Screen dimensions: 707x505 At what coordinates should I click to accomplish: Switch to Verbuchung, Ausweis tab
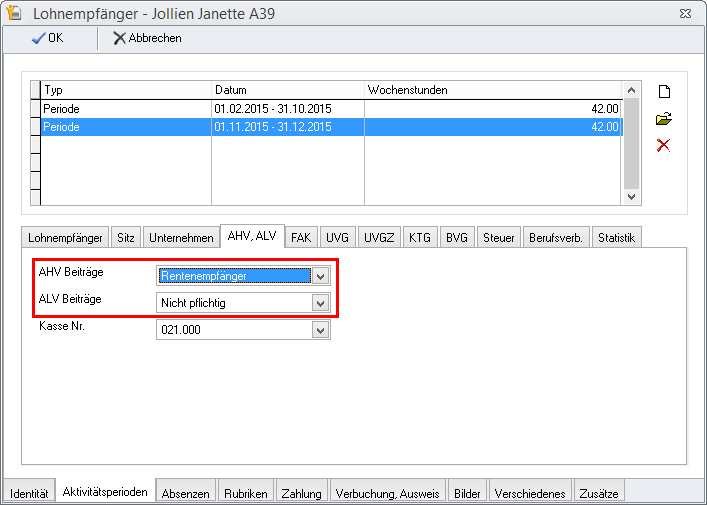click(x=387, y=493)
